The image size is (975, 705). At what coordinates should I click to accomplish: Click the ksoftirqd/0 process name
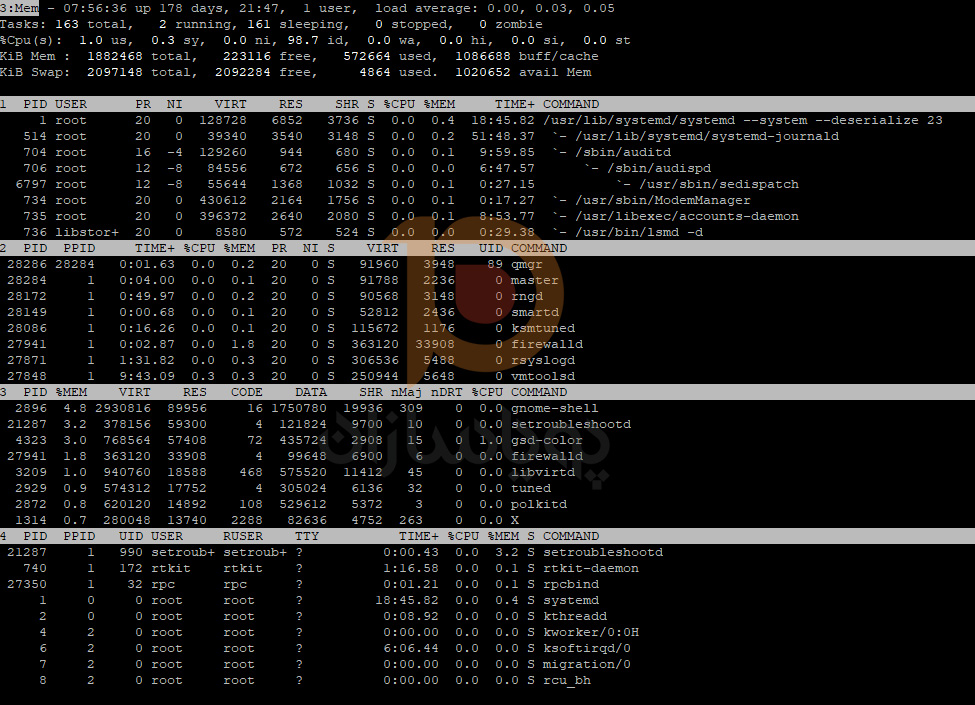tap(587, 648)
